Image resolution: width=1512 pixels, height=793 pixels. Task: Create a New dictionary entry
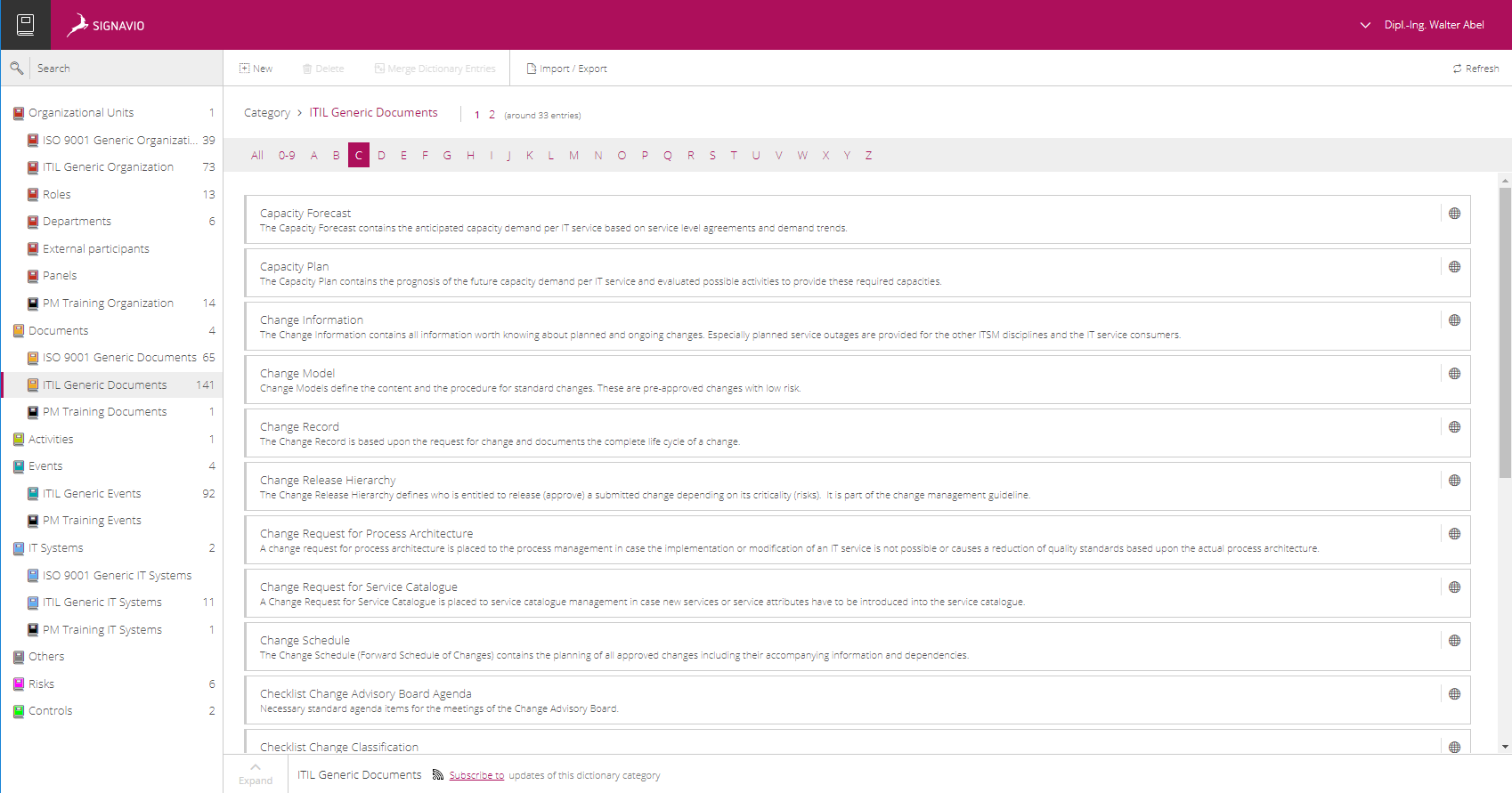click(256, 69)
